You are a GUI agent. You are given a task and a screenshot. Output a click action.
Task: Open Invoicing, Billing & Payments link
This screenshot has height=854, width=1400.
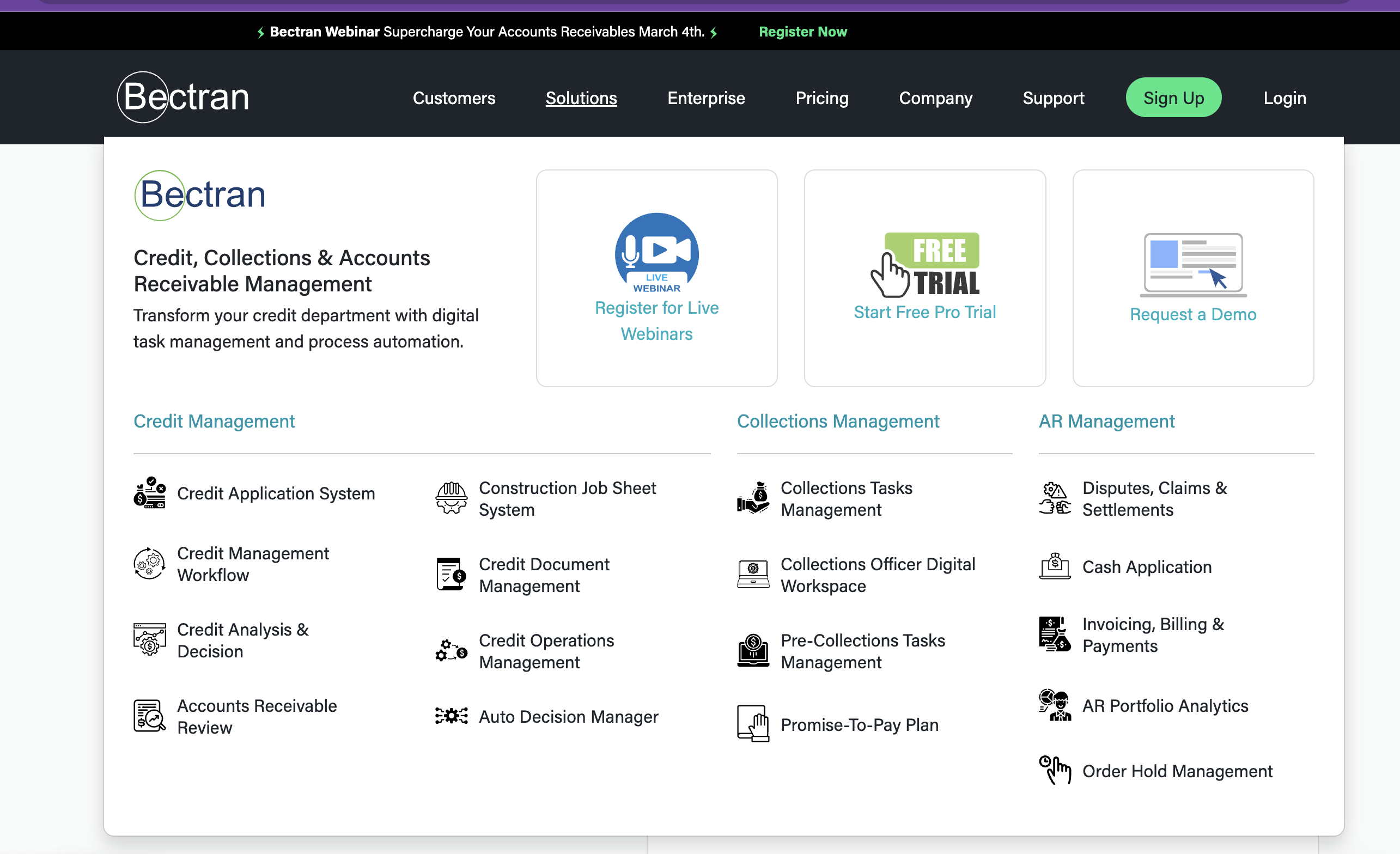pyautogui.click(x=1153, y=635)
